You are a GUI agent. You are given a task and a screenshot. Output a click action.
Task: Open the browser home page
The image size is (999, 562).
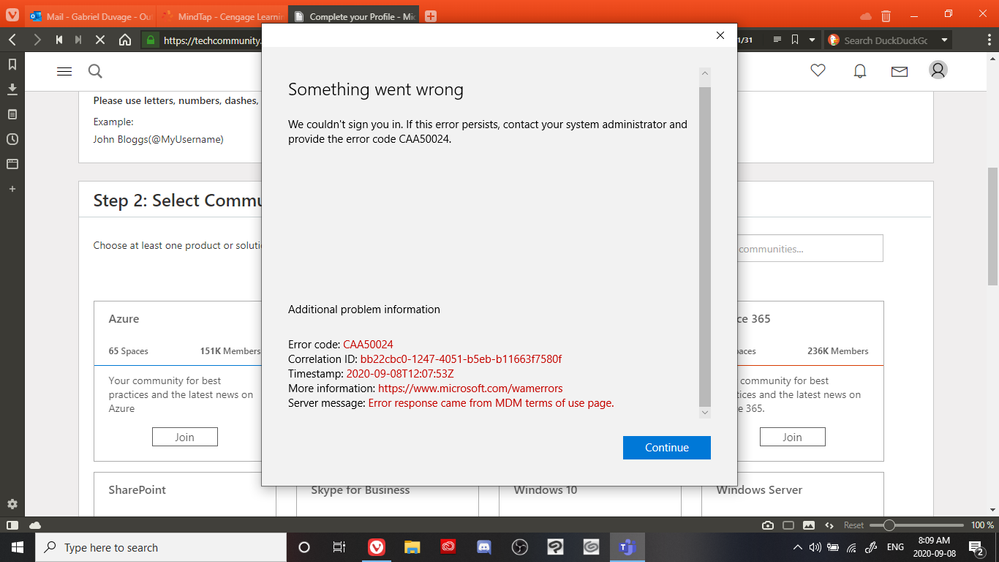coord(125,40)
